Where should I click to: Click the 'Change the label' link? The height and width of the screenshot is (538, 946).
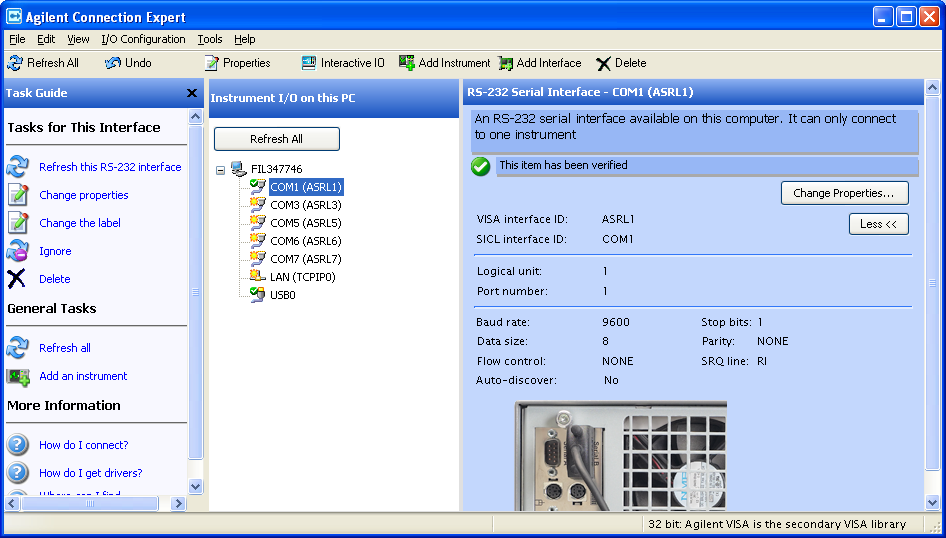[x=80, y=223]
